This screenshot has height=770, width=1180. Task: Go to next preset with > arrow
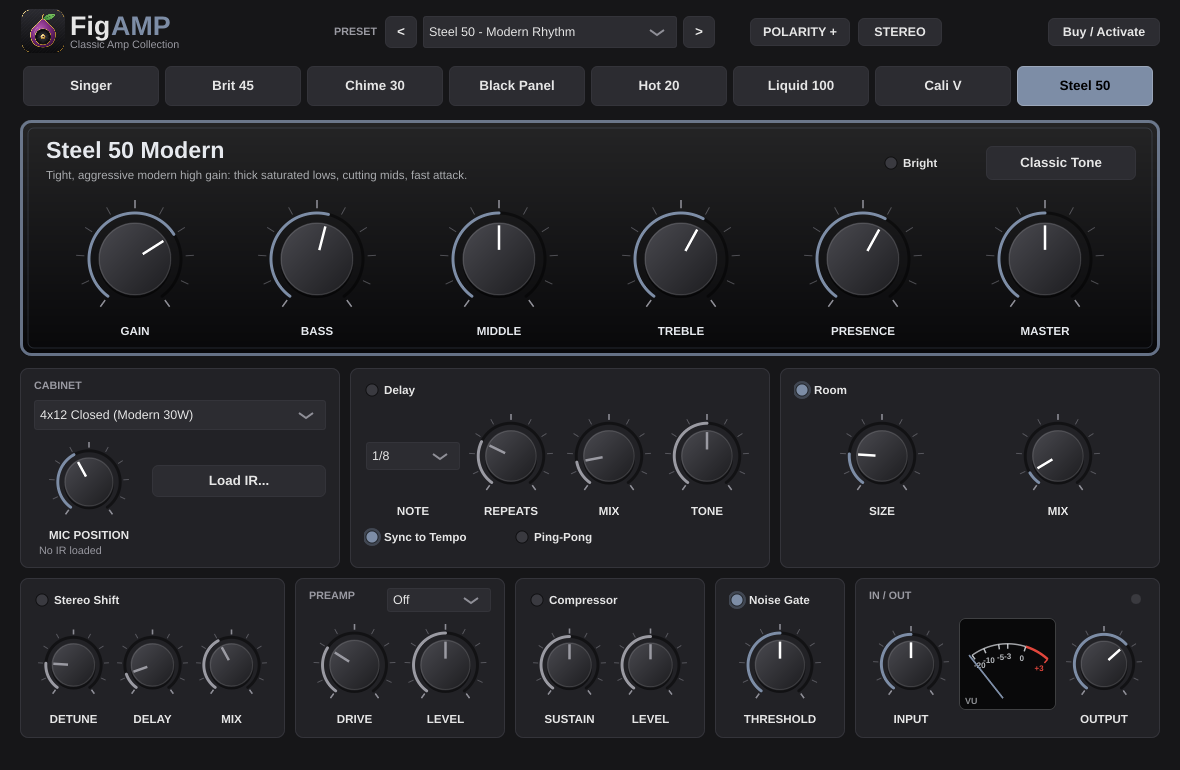pos(698,32)
